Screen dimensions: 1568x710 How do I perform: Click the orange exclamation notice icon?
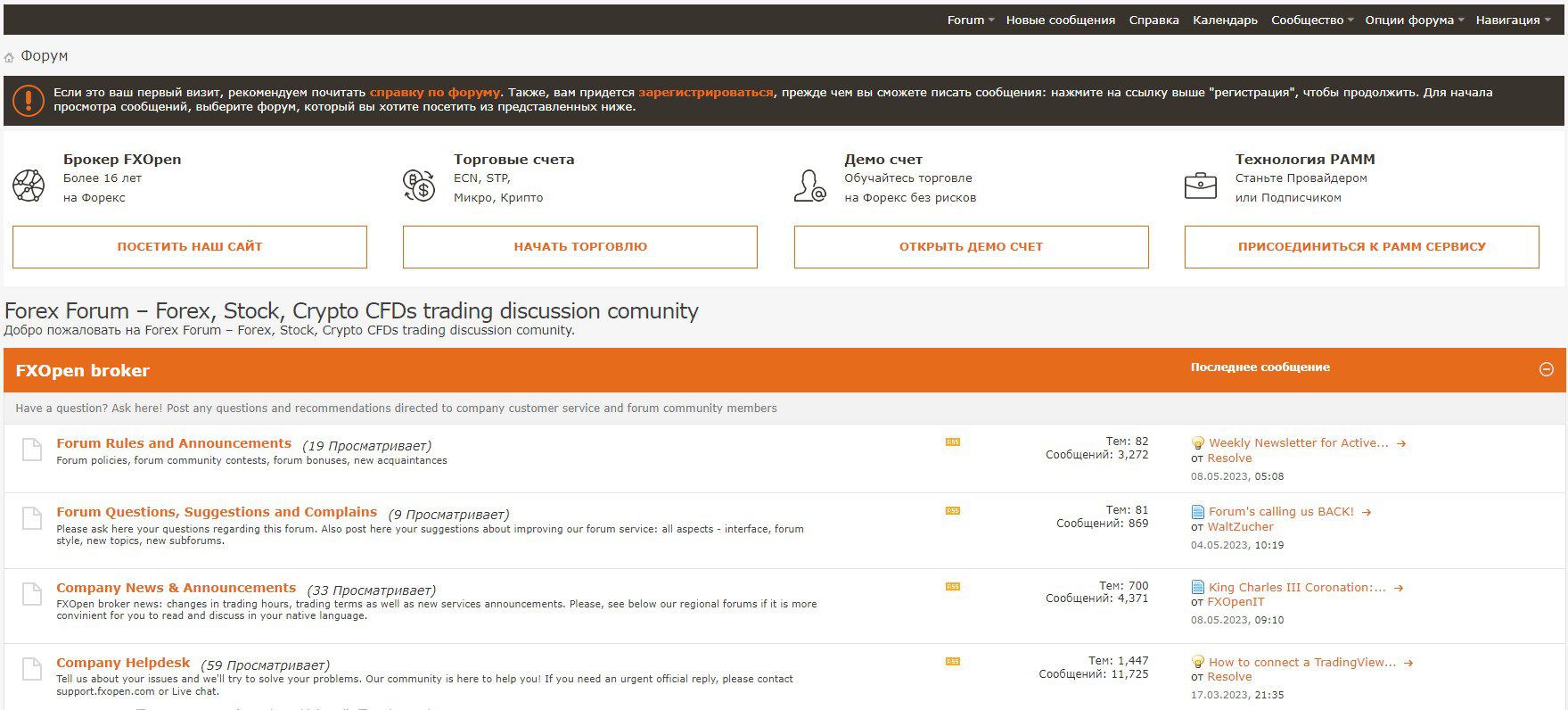coord(29,100)
